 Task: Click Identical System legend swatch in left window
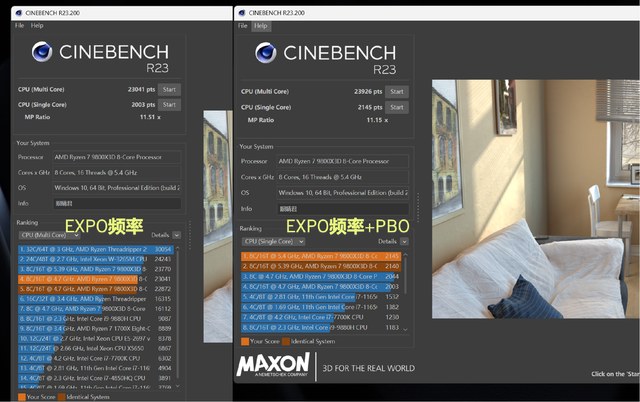click(62, 397)
